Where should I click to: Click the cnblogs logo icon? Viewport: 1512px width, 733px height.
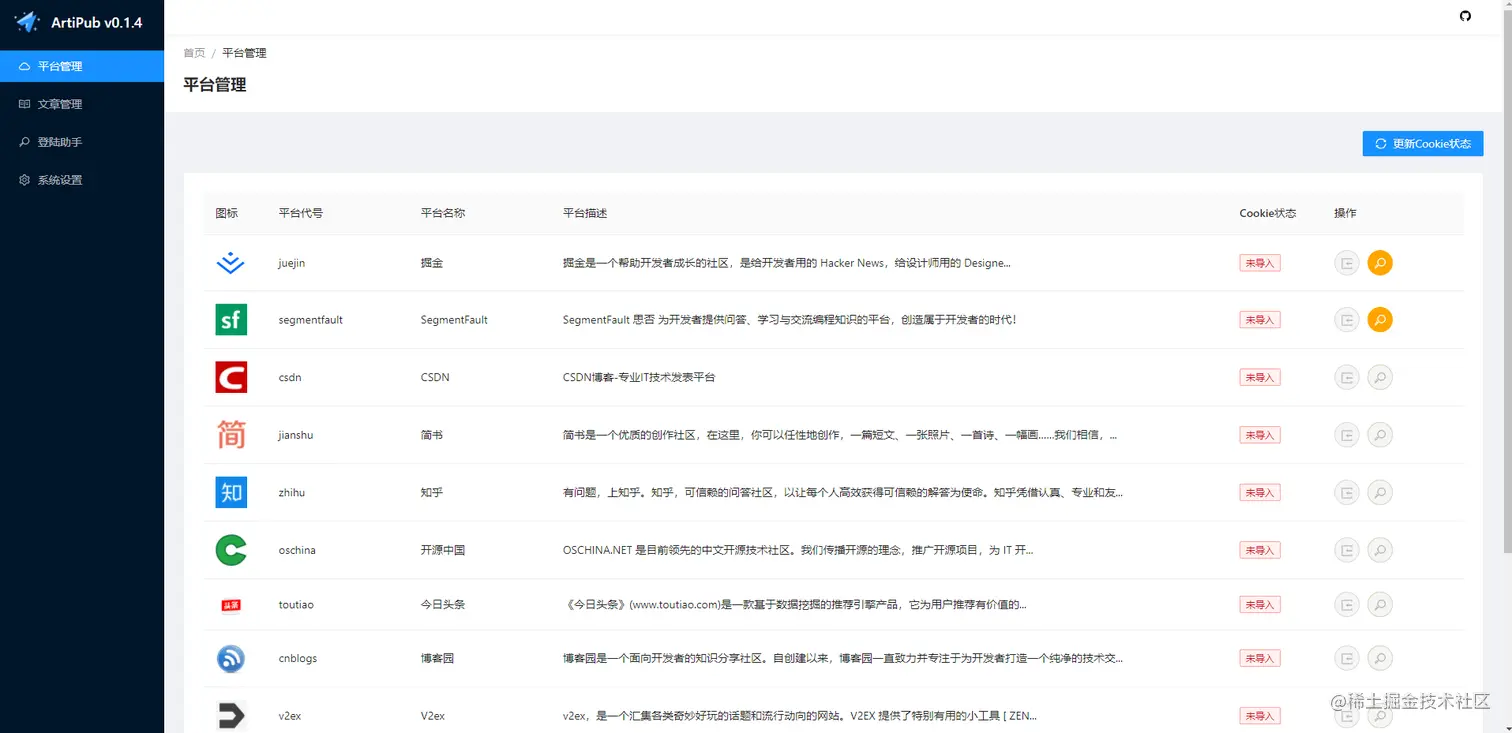[x=231, y=659]
